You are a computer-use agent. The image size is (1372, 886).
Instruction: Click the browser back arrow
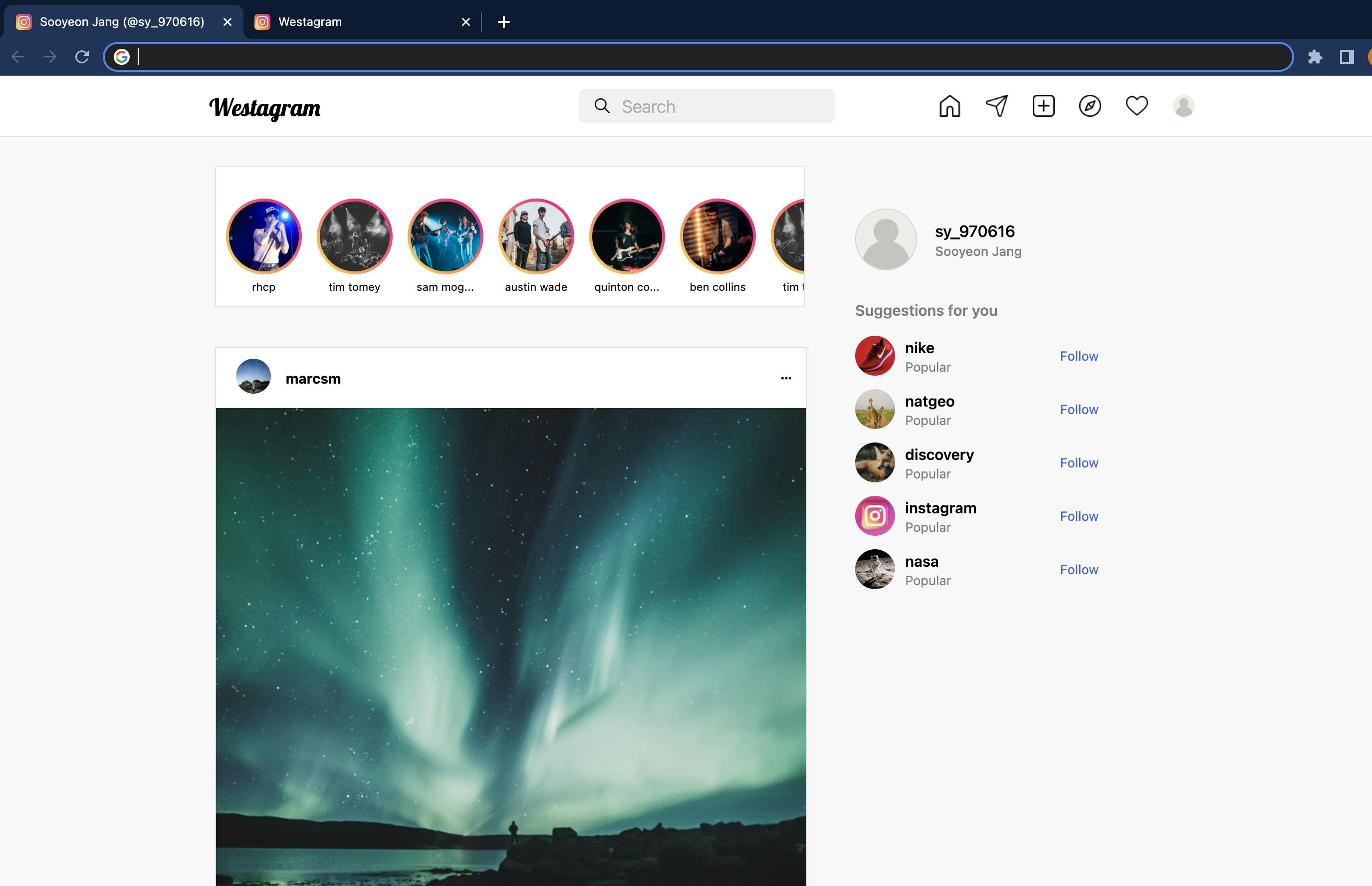click(x=18, y=56)
